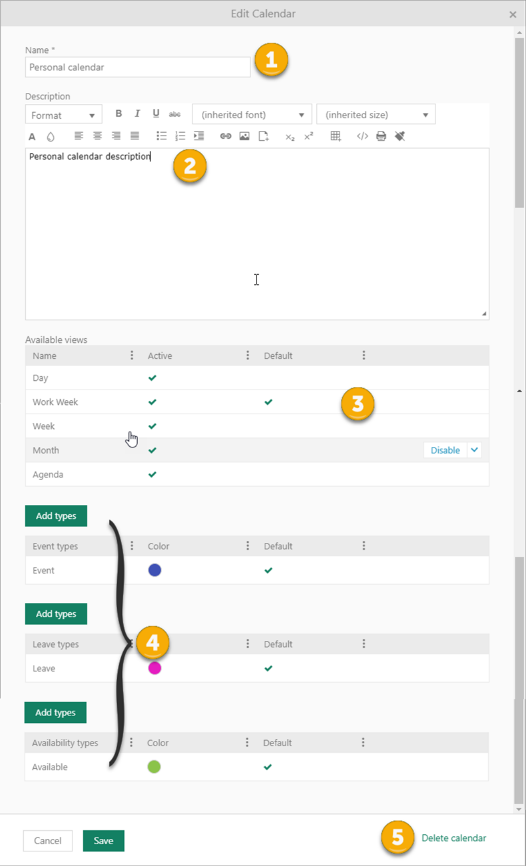Expand the arrow next to Disable button
The height and width of the screenshot is (866, 526).
[x=474, y=450]
